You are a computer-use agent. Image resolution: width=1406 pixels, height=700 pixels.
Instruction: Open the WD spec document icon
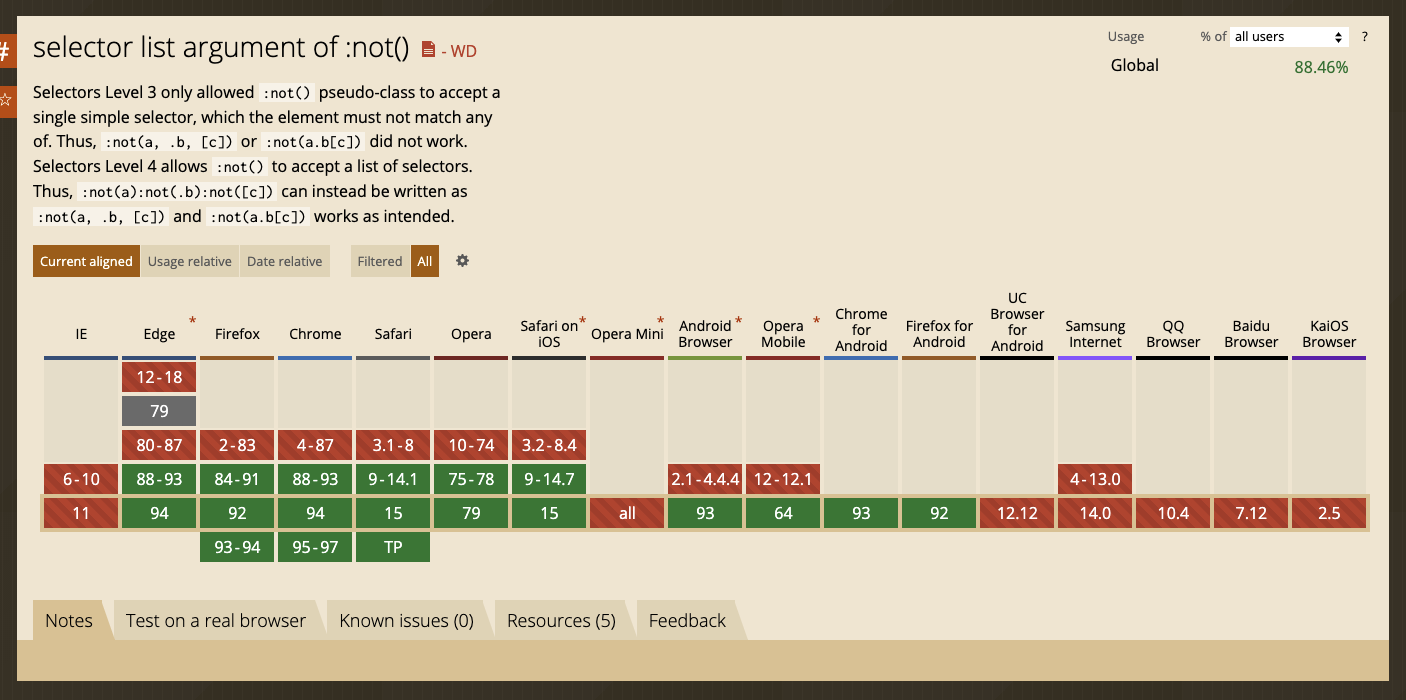(x=428, y=49)
